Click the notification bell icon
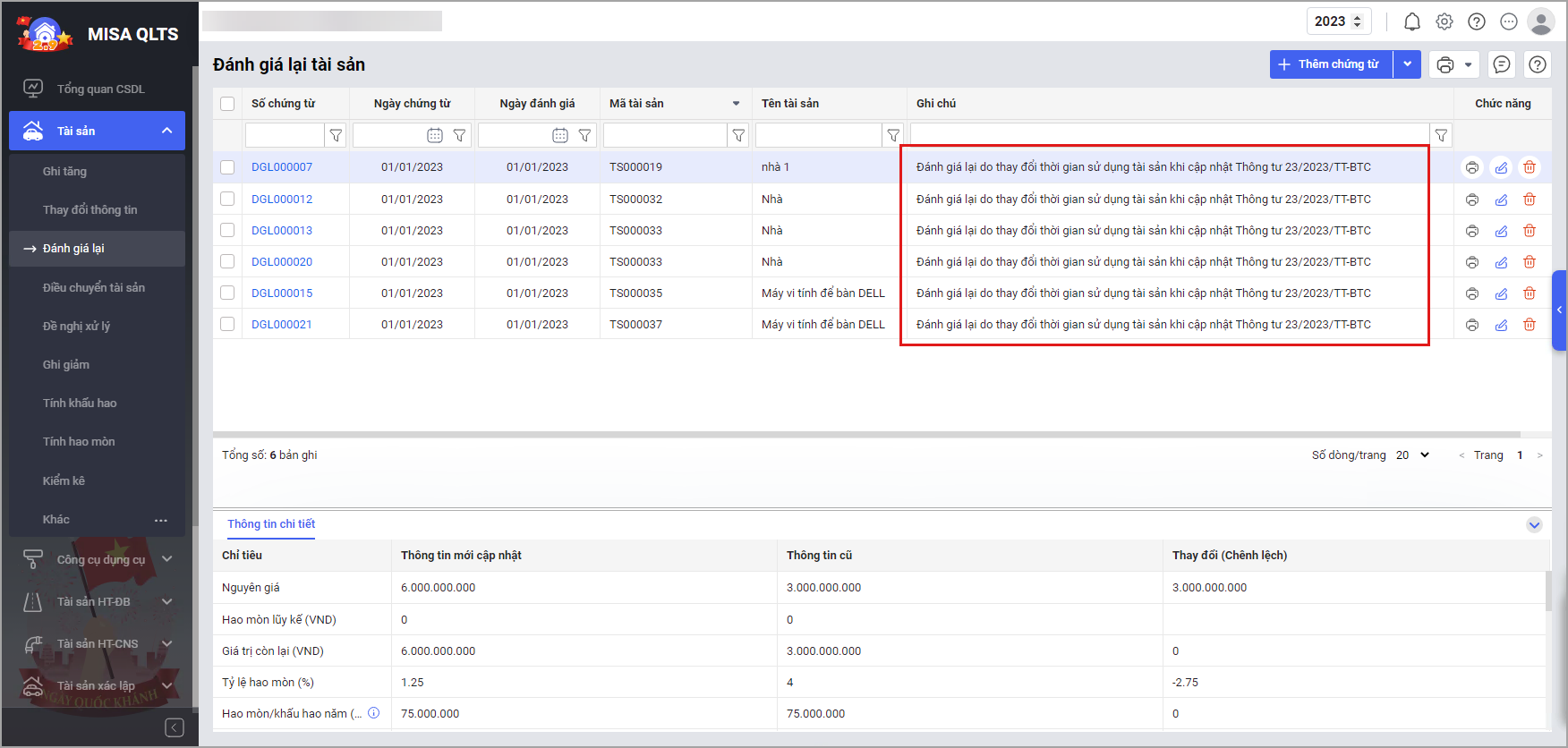Viewport: 1568px width, 748px height. pos(1411,21)
